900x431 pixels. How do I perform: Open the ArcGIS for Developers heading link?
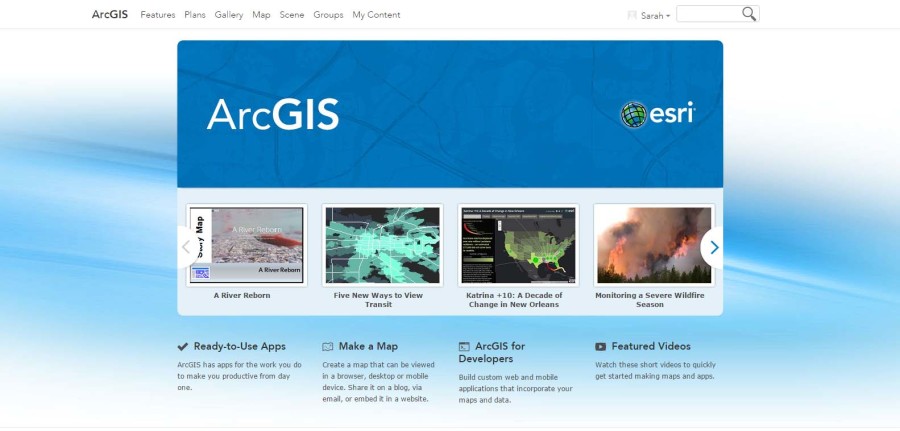492,352
